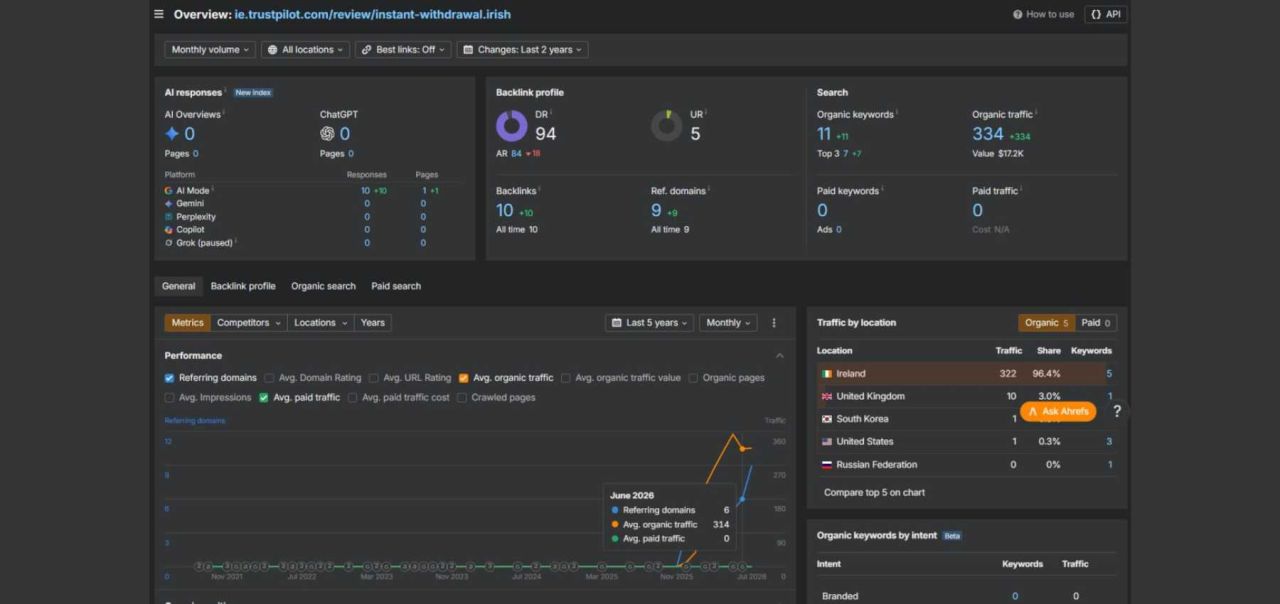Click Compare top 5 on chart
1280x604 pixels.
point(874,492)
